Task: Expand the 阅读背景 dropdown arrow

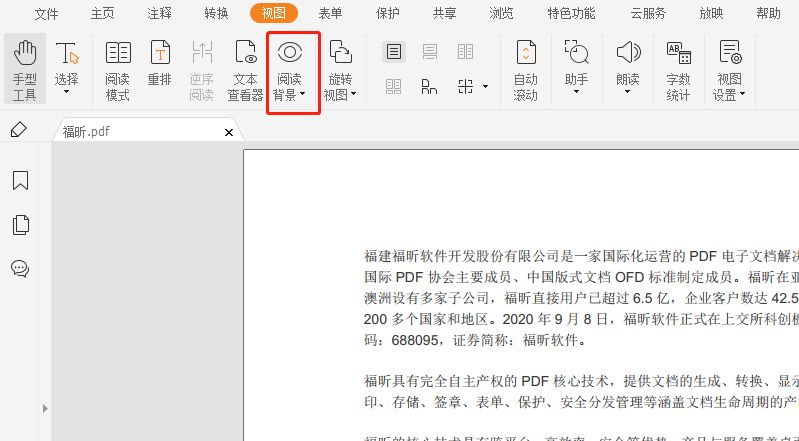Action: 302,94
